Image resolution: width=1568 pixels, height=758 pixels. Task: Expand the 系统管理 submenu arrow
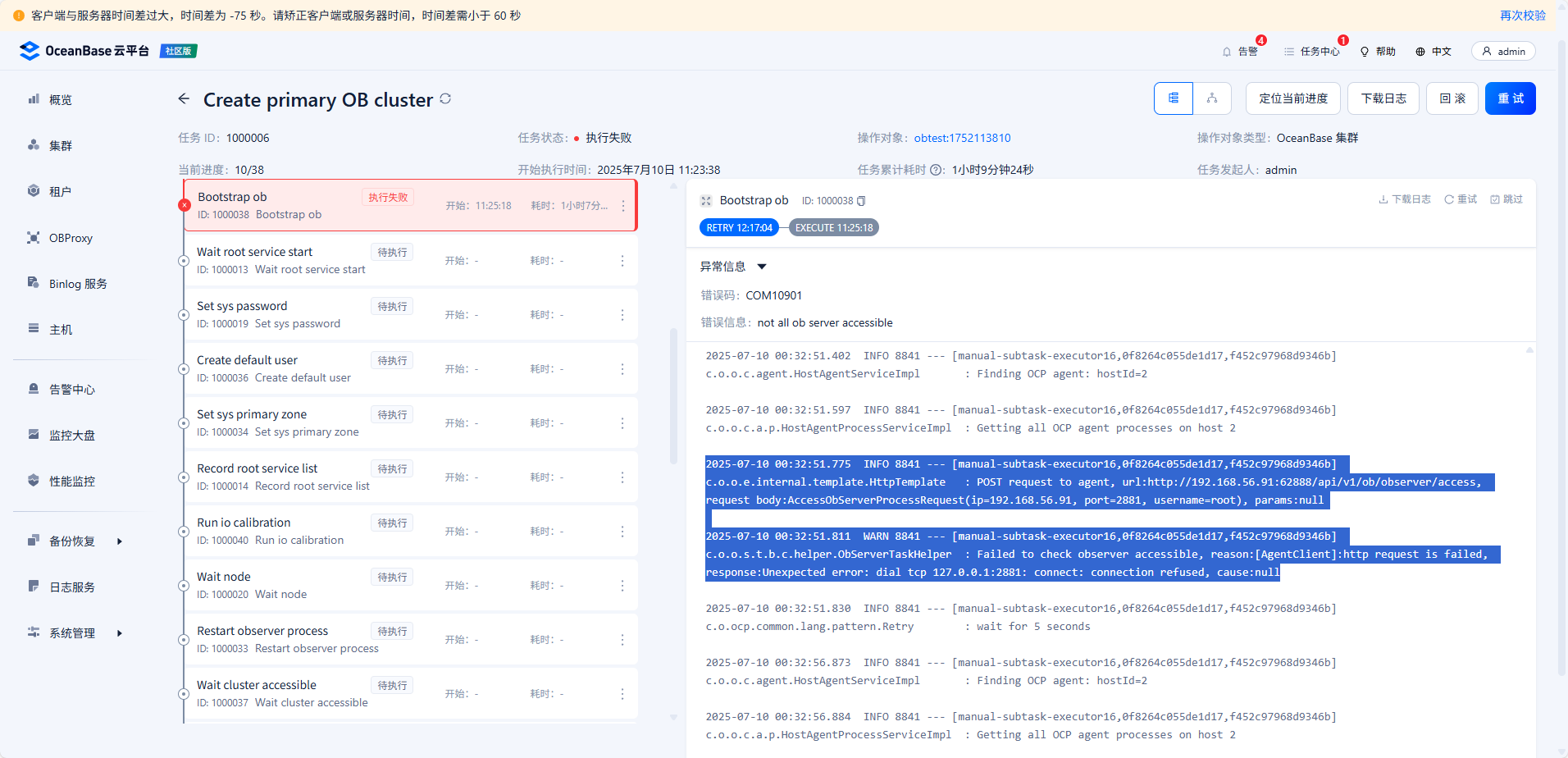[120, 633]
